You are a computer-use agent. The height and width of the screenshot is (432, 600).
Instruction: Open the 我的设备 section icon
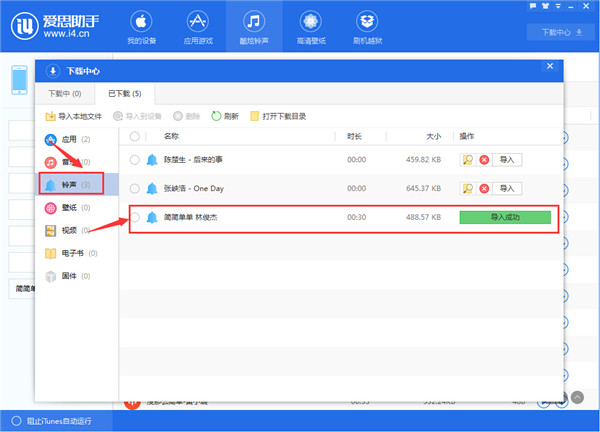pos(141,21)
